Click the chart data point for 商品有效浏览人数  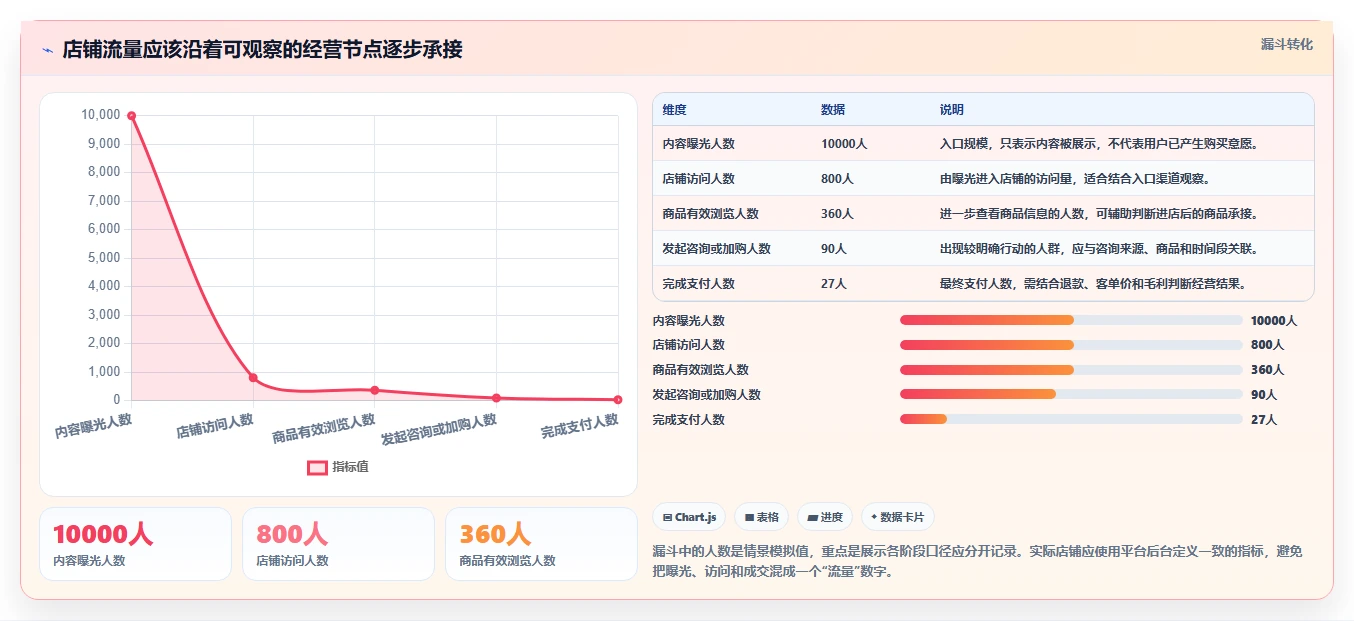click(375, 390)
